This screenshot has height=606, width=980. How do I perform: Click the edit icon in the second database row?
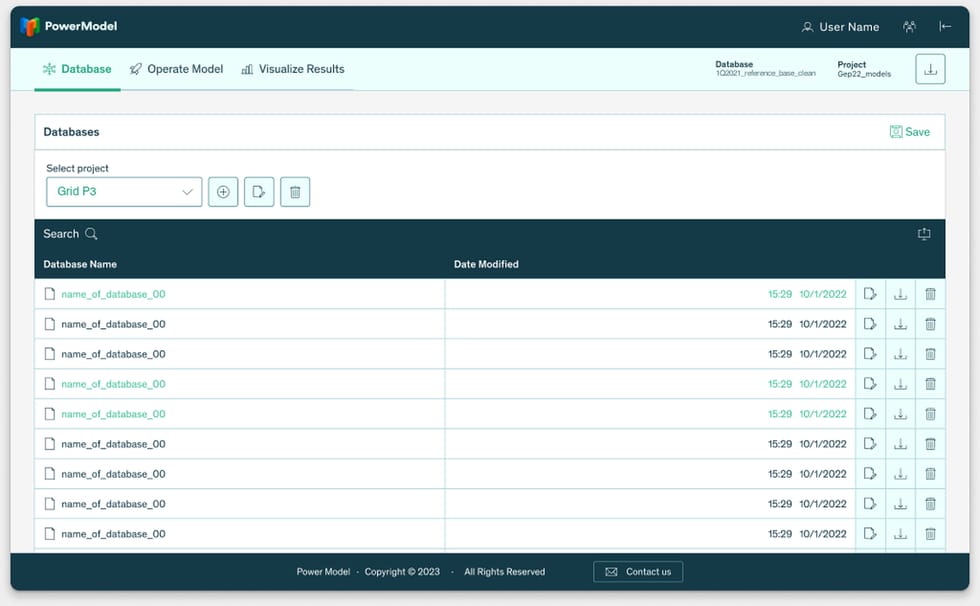870,324
